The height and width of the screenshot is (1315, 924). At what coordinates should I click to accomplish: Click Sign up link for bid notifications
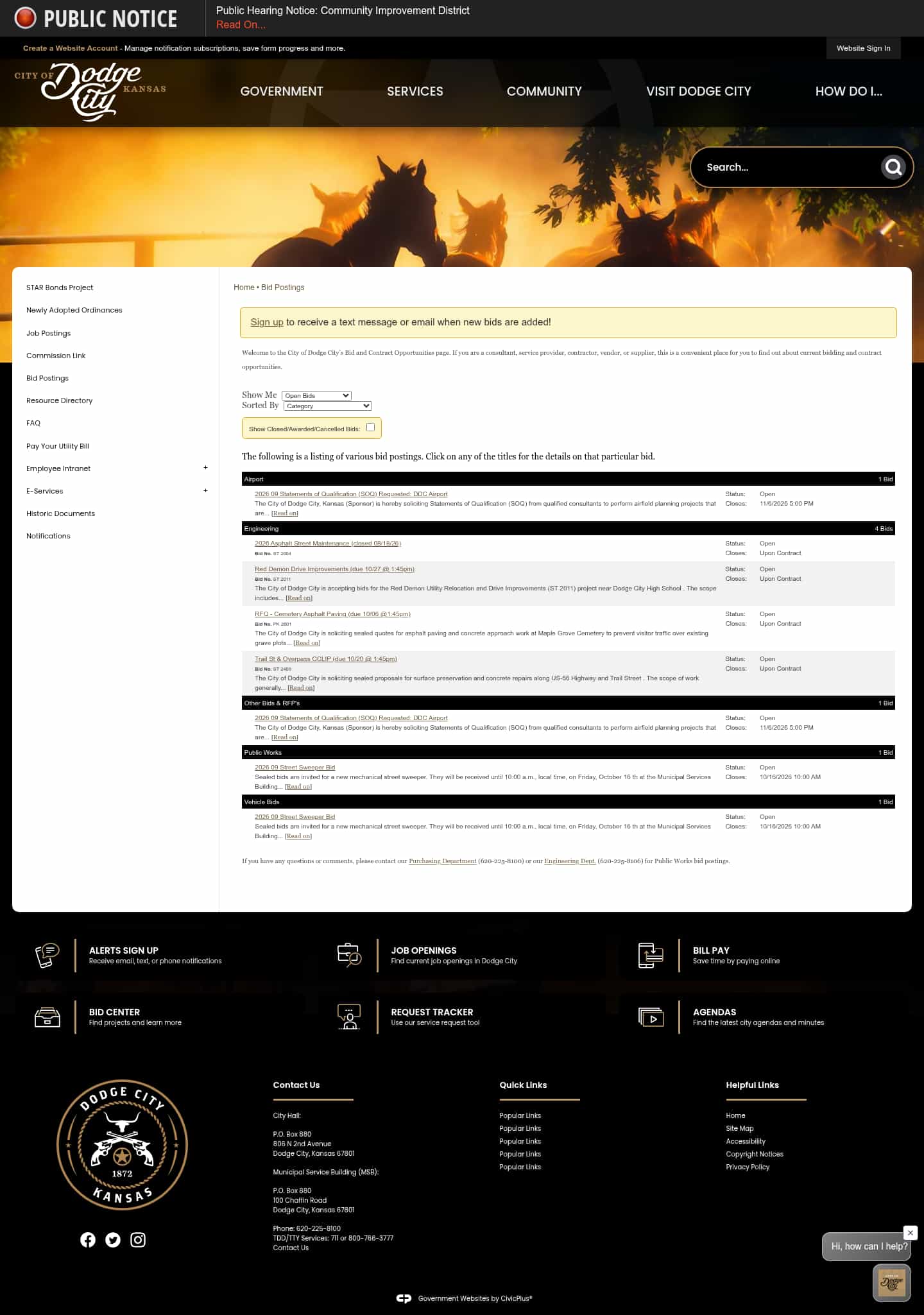coord(267,322)
